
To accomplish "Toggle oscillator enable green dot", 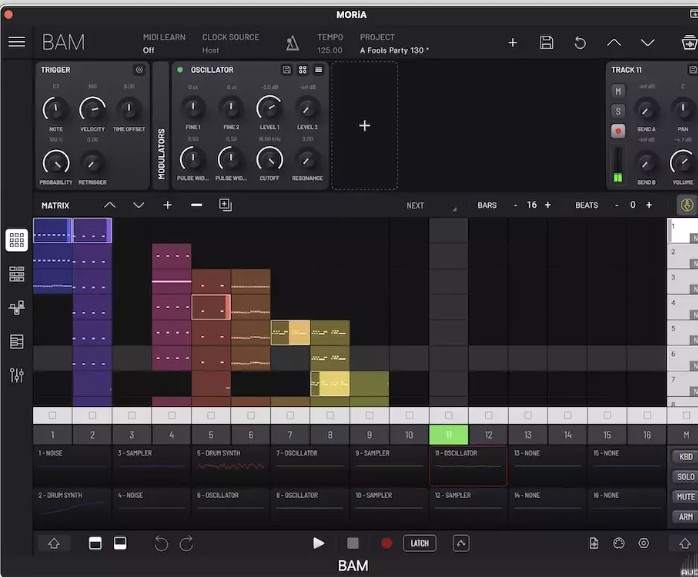I will click(180, 70).
